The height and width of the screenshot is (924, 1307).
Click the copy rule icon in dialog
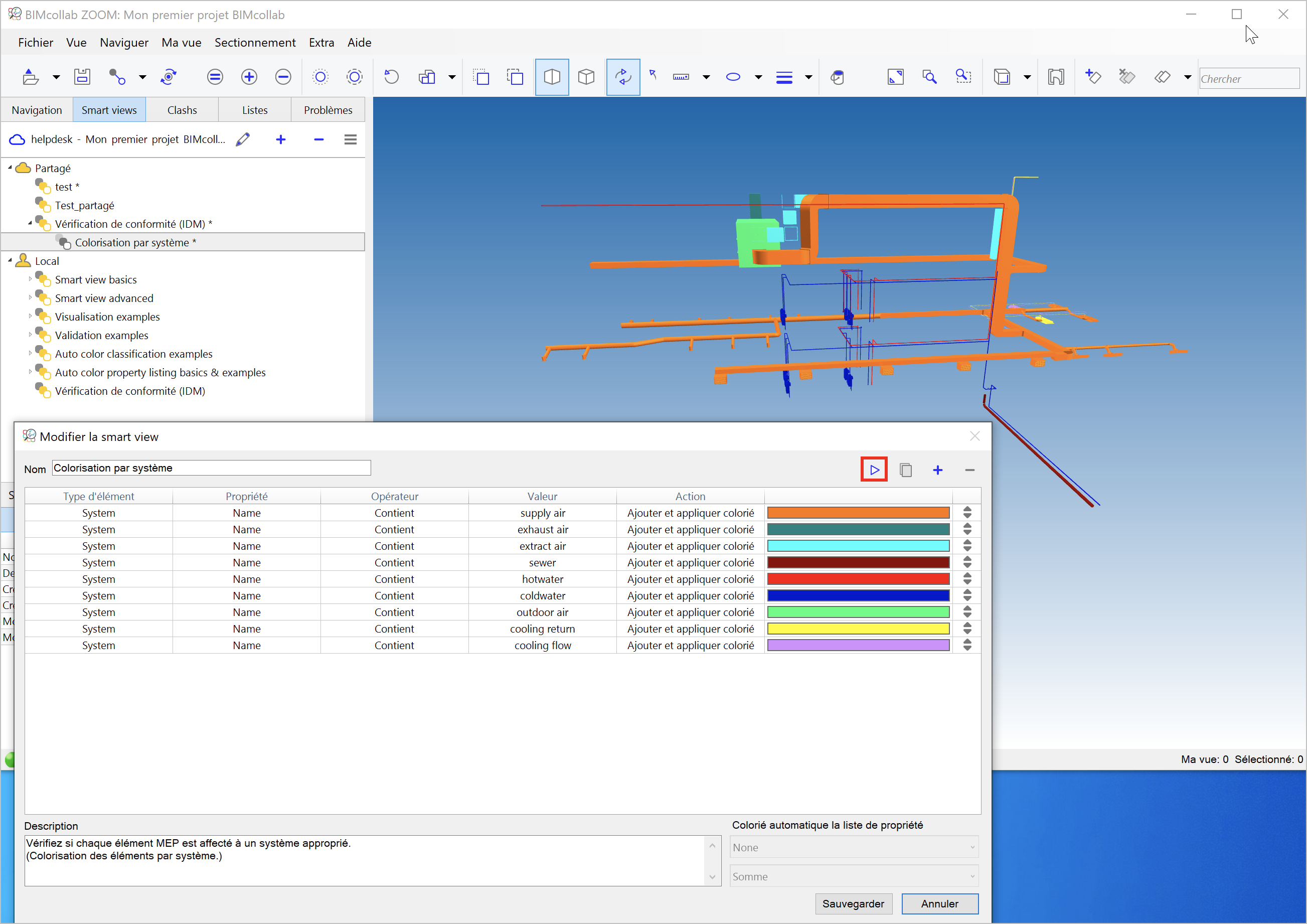coord(906,470)
